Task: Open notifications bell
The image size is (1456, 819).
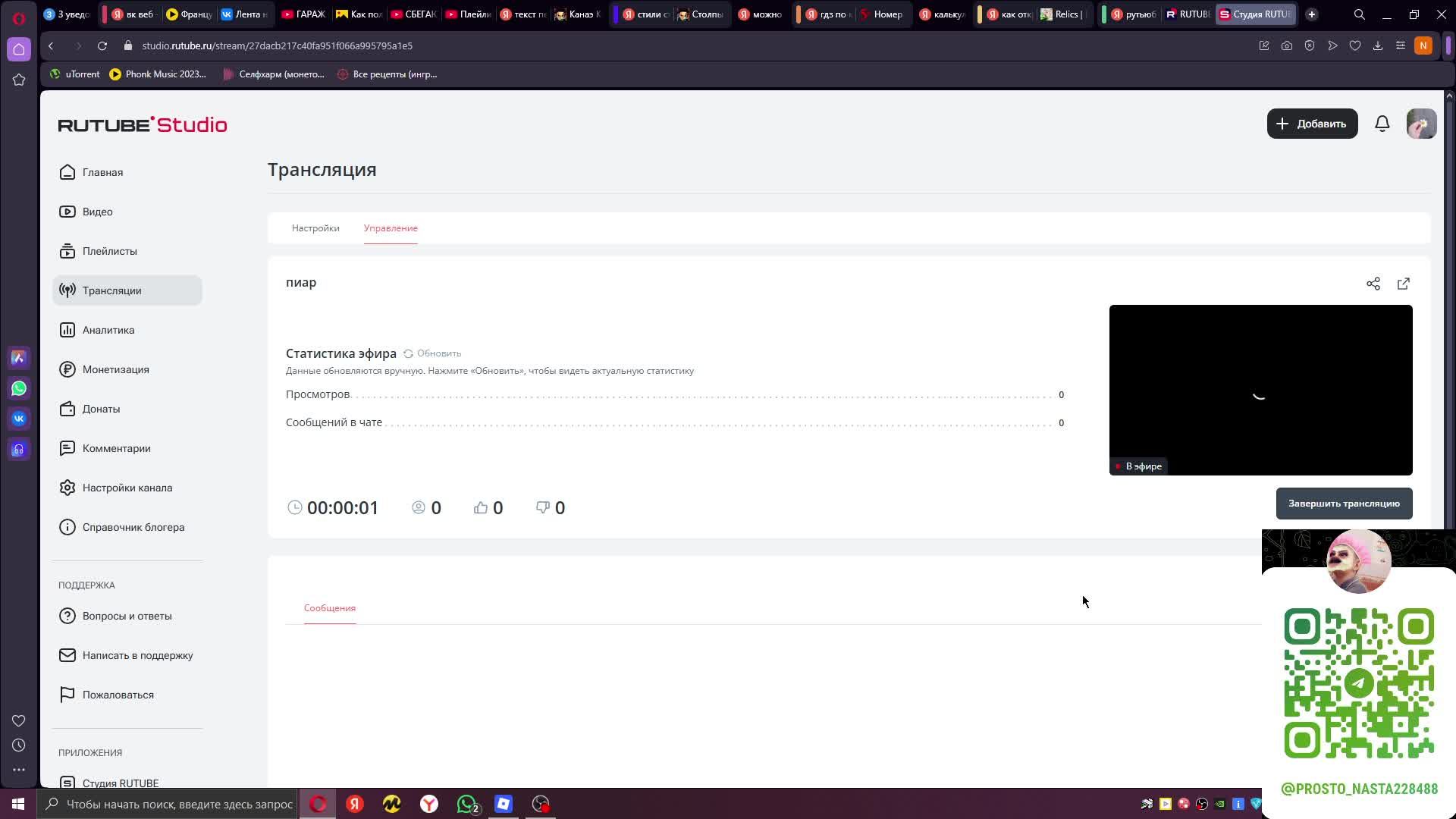Action: pos(1382,124)
